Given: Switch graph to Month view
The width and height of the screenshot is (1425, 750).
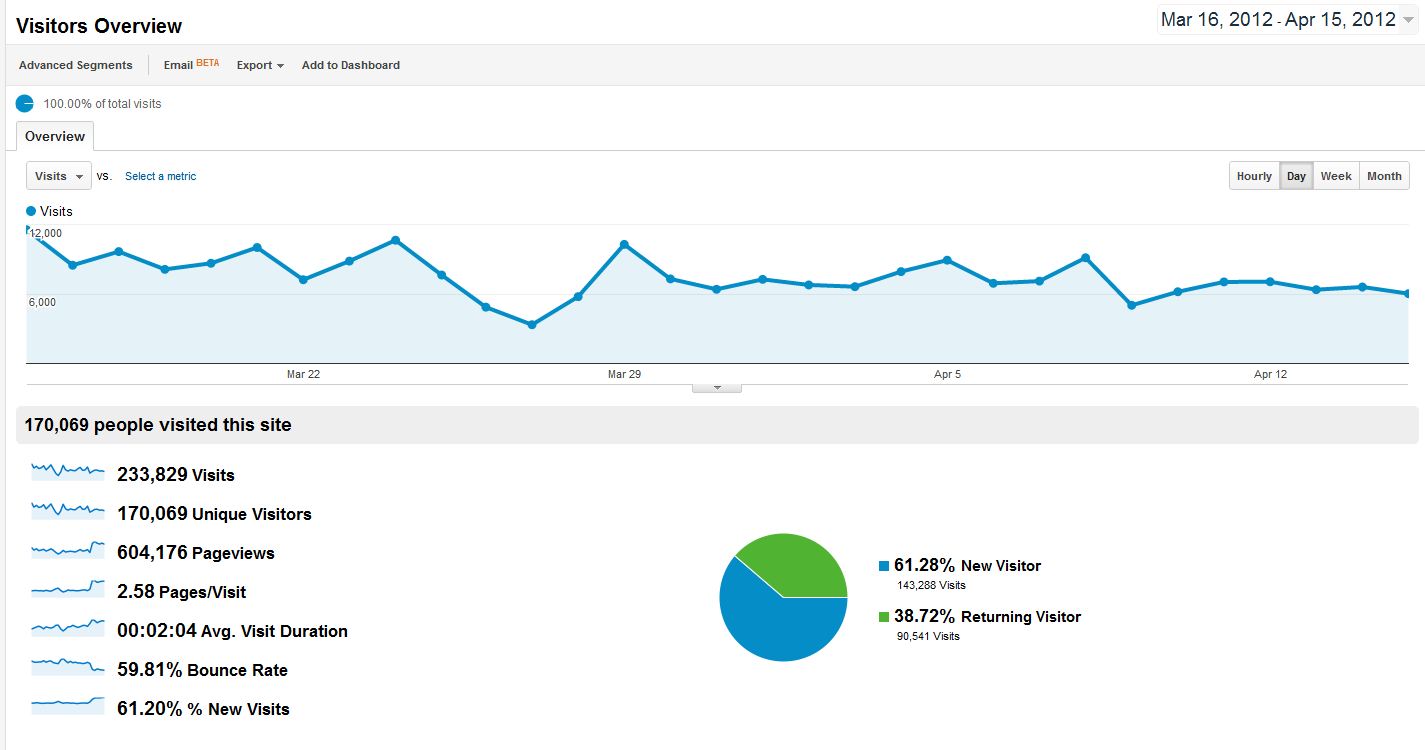Looking at the screenshot, I should (x=1384, y=176).
